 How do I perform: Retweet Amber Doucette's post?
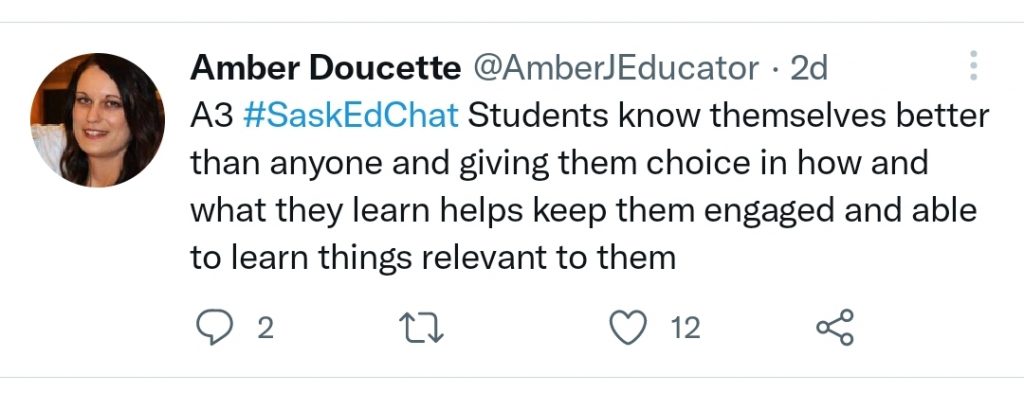point(422,327)
